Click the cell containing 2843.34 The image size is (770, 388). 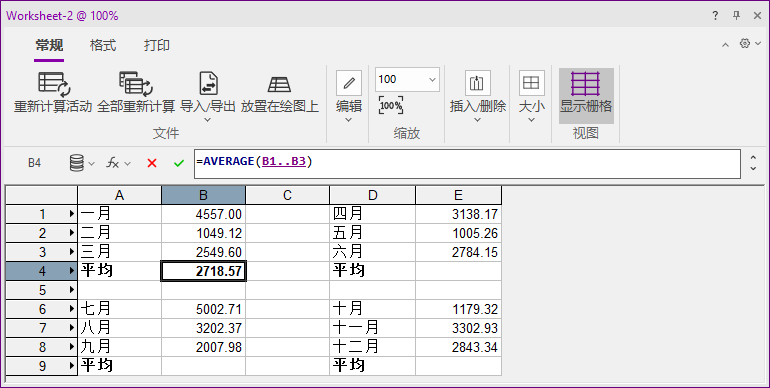pyautogui.click(x=458, y=347)
